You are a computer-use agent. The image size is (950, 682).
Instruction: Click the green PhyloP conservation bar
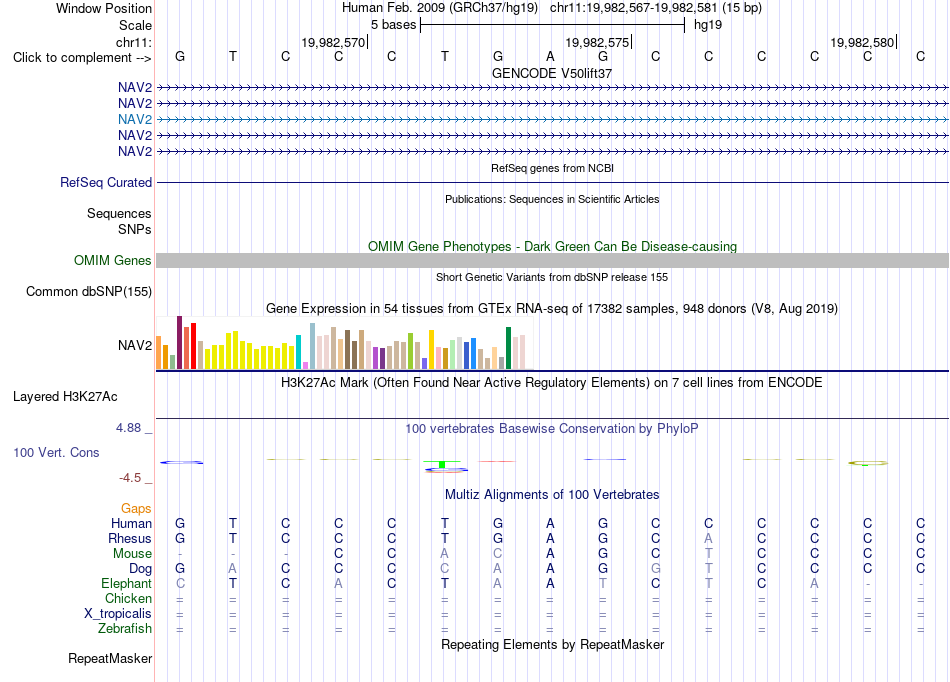coord(442,464)
